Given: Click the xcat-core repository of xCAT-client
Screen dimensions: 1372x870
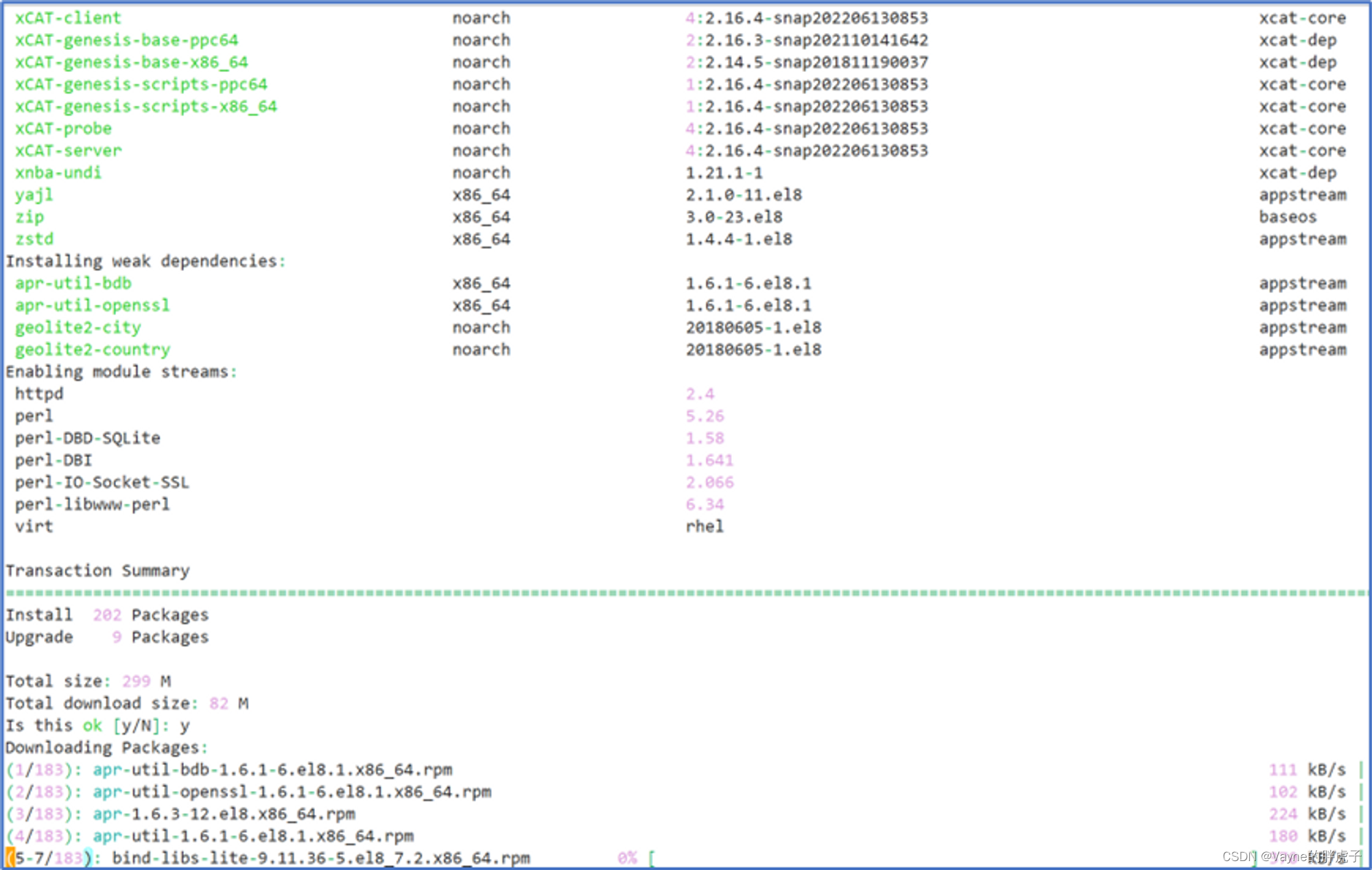Looking at the screenshot, I should coord(1303,18).
